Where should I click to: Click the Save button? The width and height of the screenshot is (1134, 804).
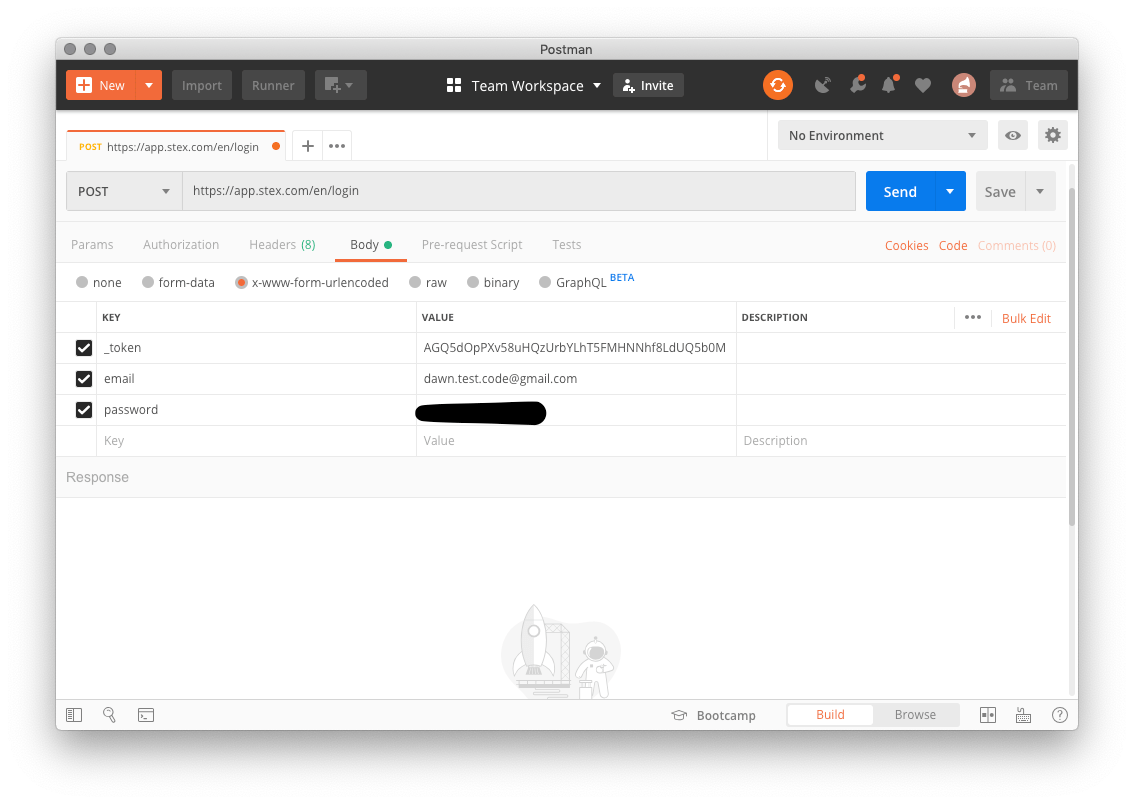(1000, 191)
